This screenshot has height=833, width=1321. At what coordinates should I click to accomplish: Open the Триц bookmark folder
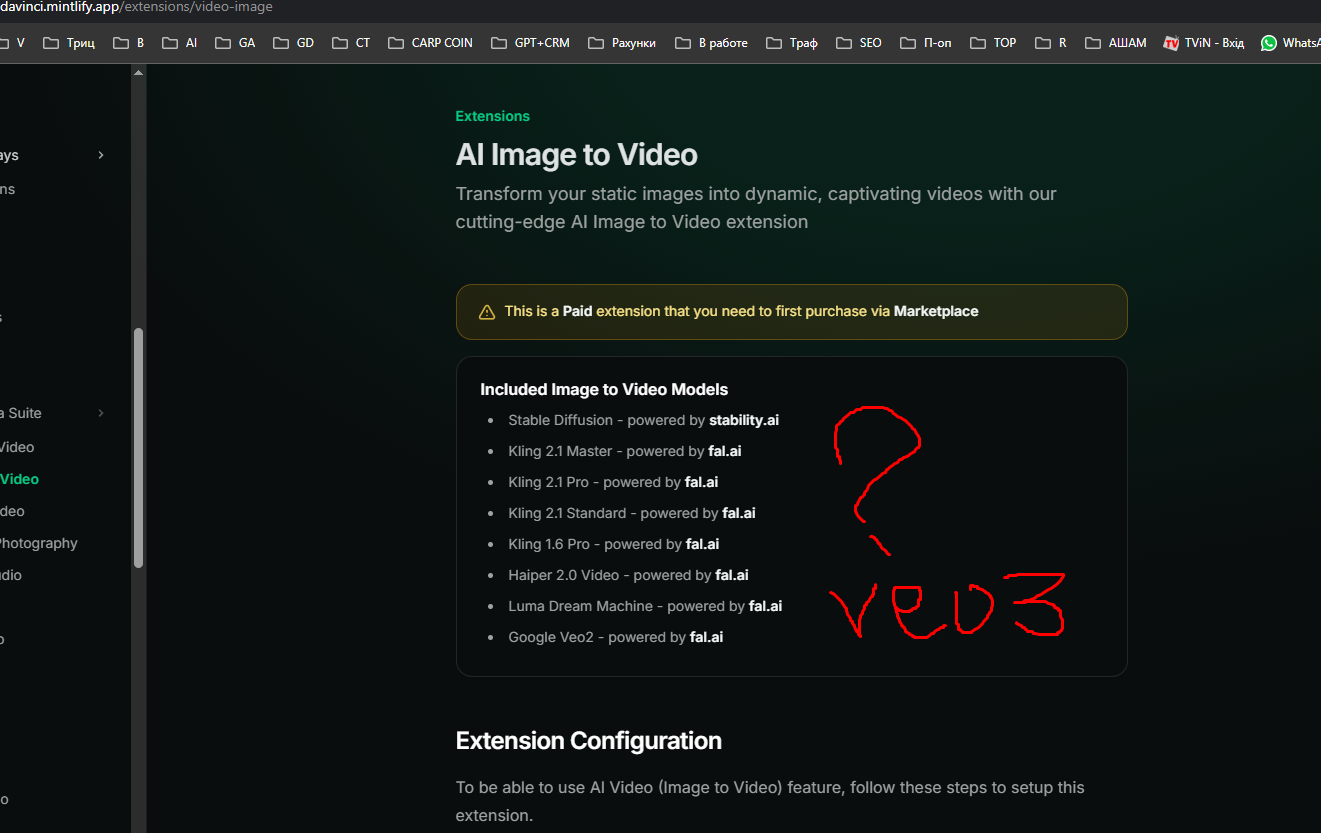click(69, 43)
